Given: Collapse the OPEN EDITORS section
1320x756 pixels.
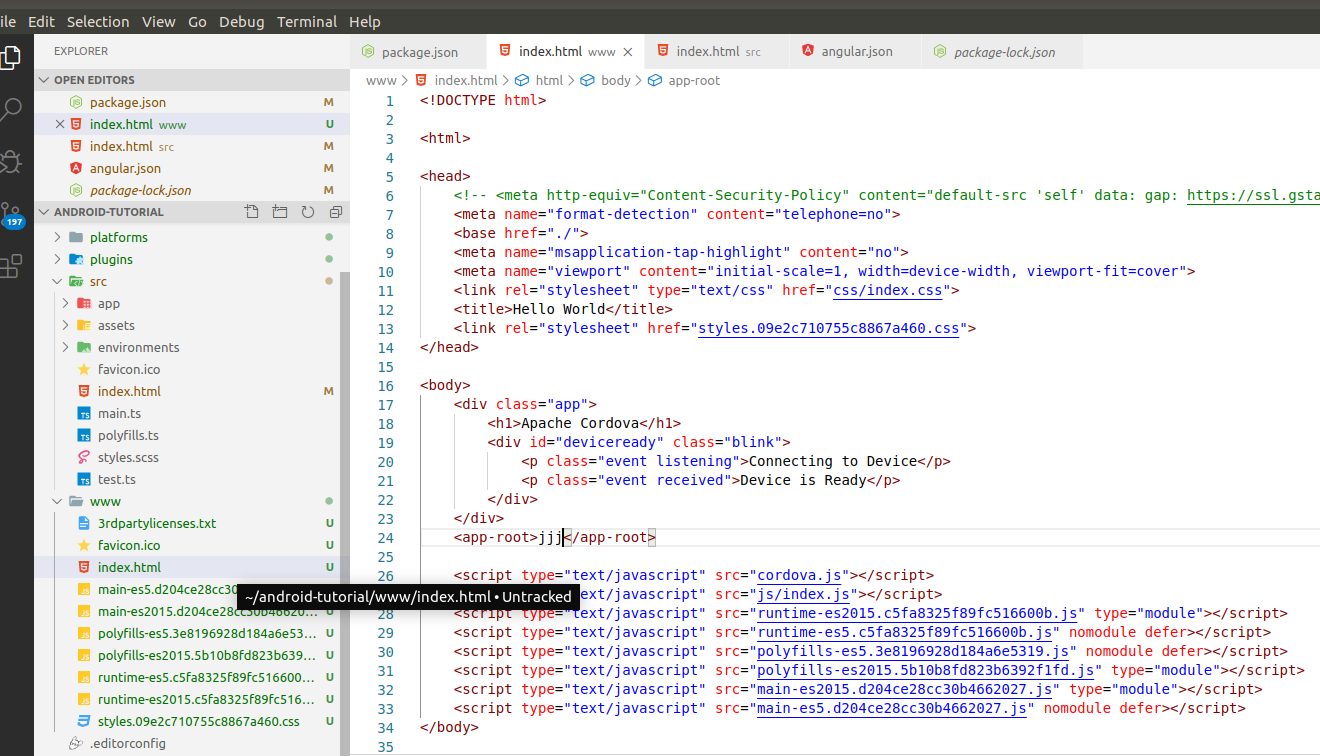Looking at the screenshot, I should (44, 80).
